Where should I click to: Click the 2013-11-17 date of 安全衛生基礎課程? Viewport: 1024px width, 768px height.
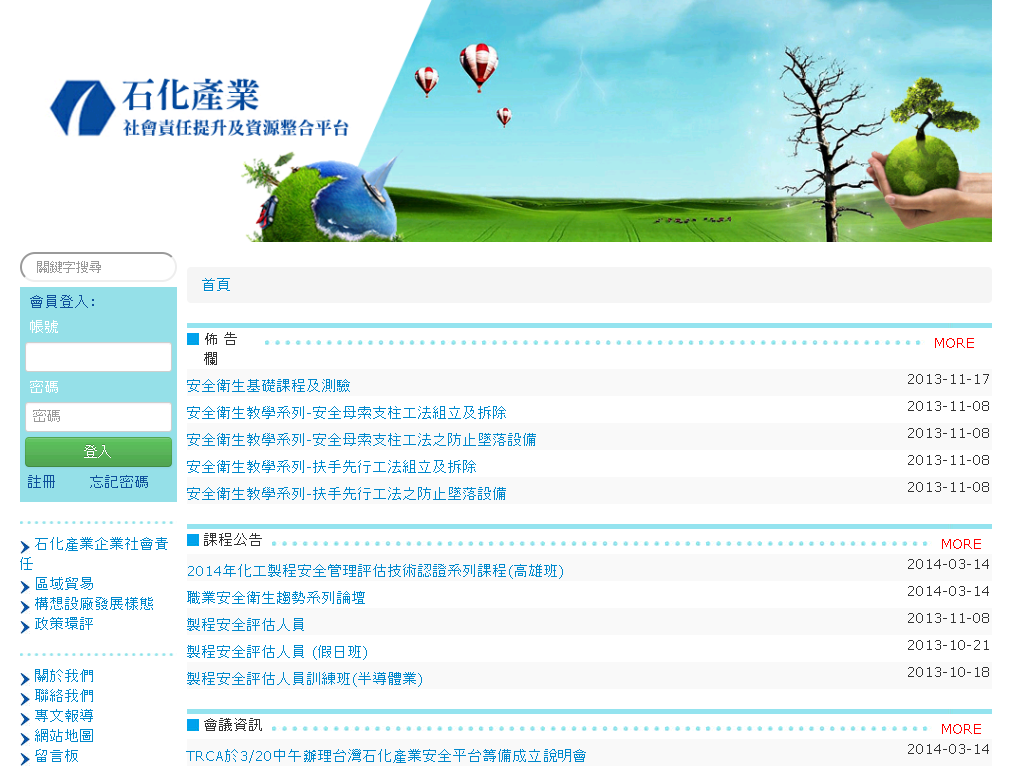point(948,379)
